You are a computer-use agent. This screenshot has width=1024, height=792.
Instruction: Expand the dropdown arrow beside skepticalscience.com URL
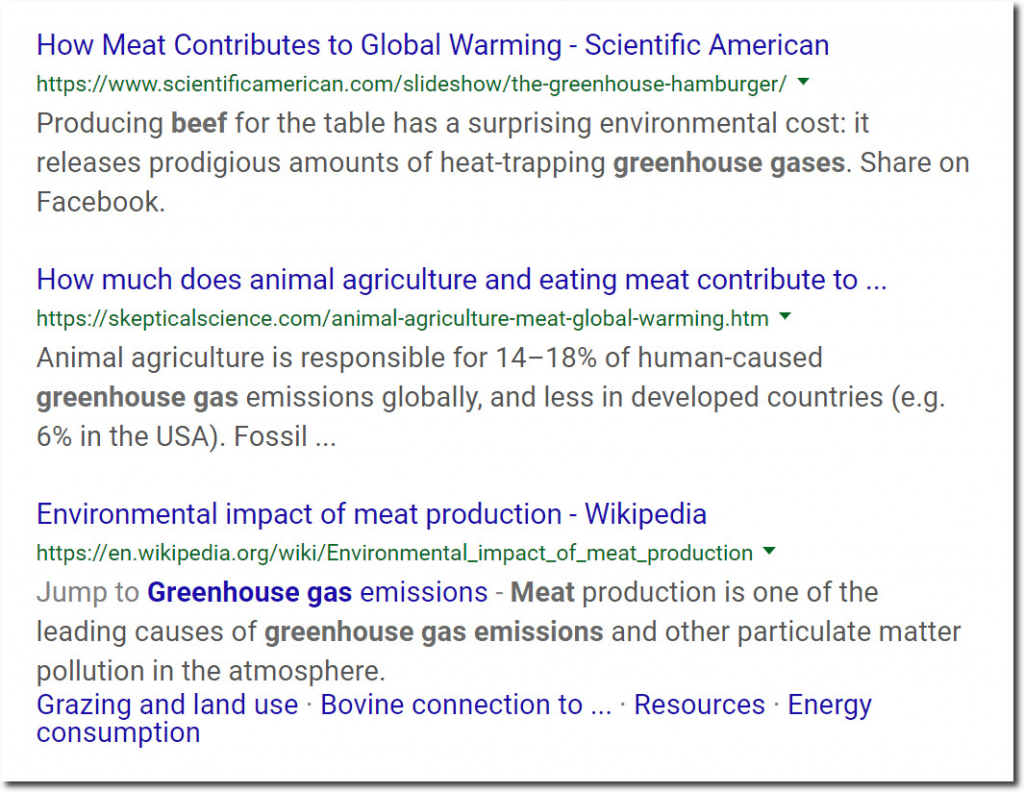[785, 317]
